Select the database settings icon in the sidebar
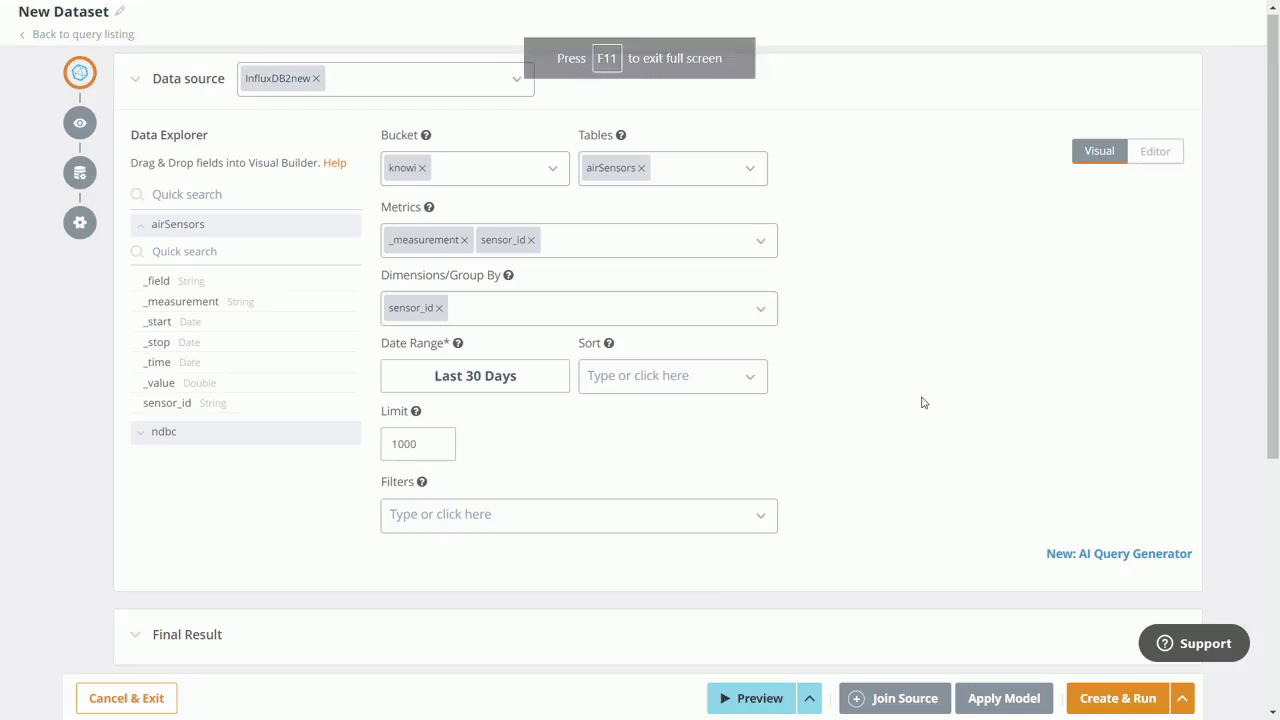The height and width of the screenshot is (720, 1280). (80, 172)
